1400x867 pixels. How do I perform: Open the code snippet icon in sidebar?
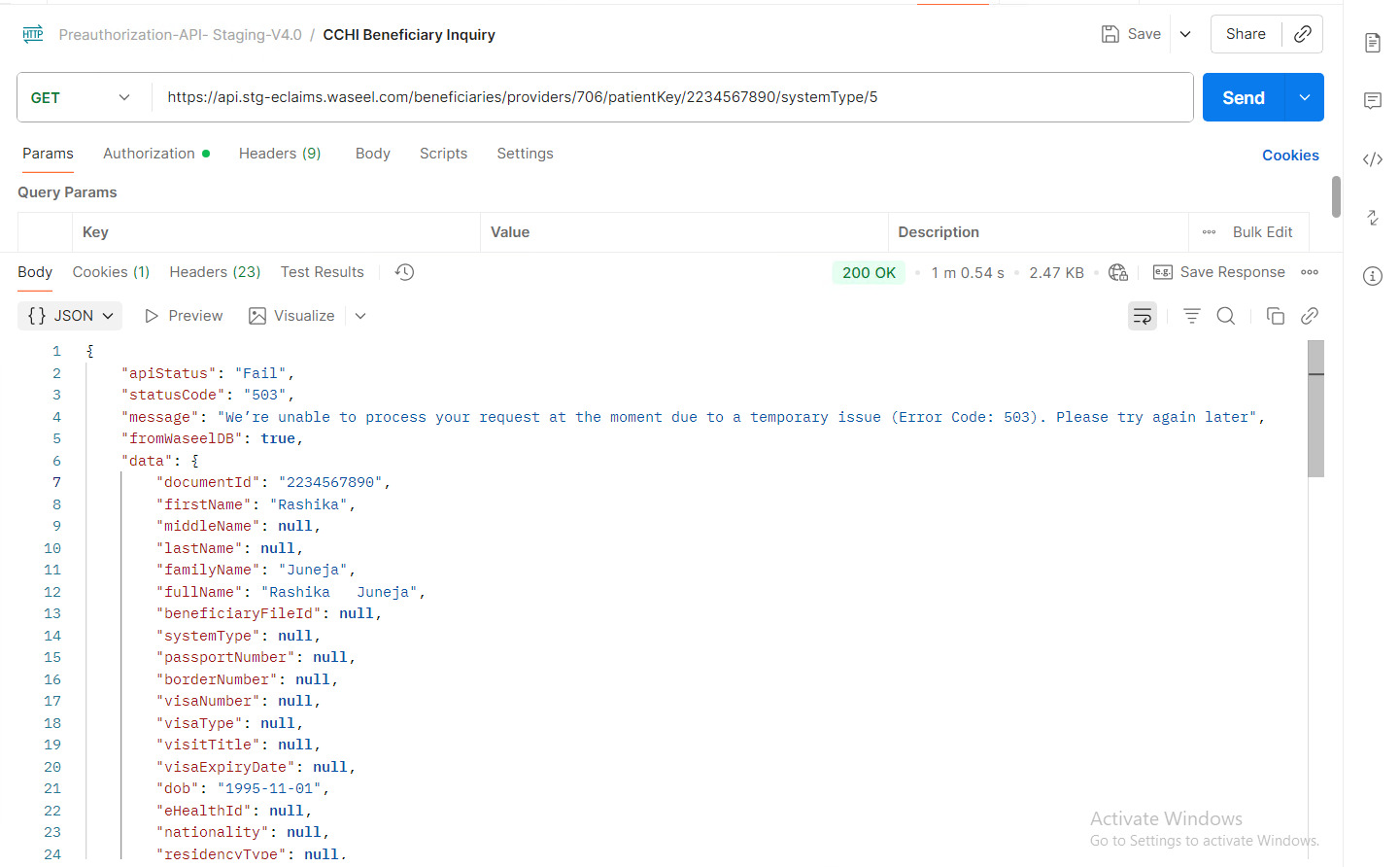click(x=1372, y=159)
